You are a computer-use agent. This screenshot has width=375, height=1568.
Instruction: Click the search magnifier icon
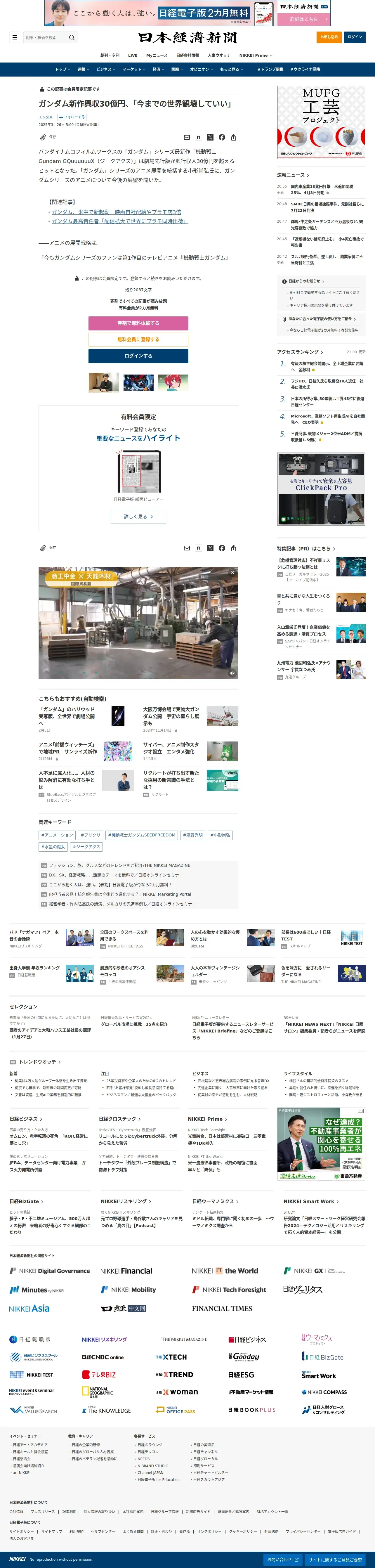click(72, 37)
